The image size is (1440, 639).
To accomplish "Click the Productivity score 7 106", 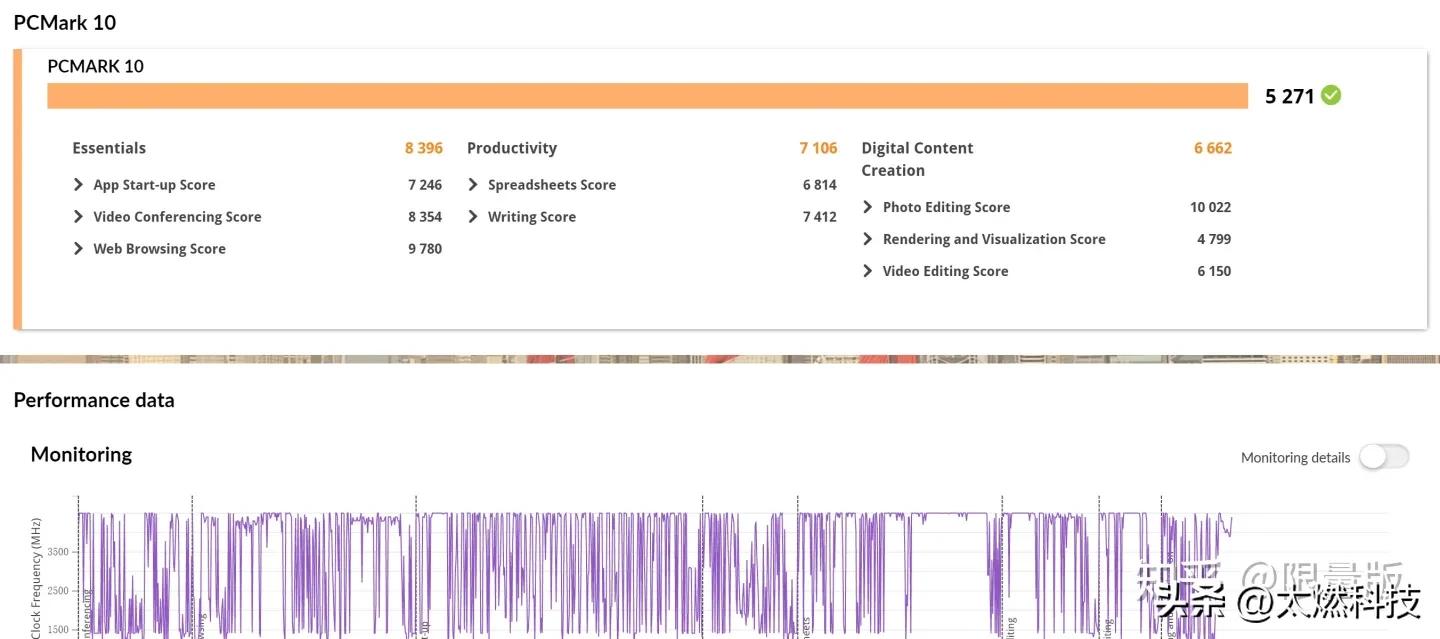I will click(818, 148).
